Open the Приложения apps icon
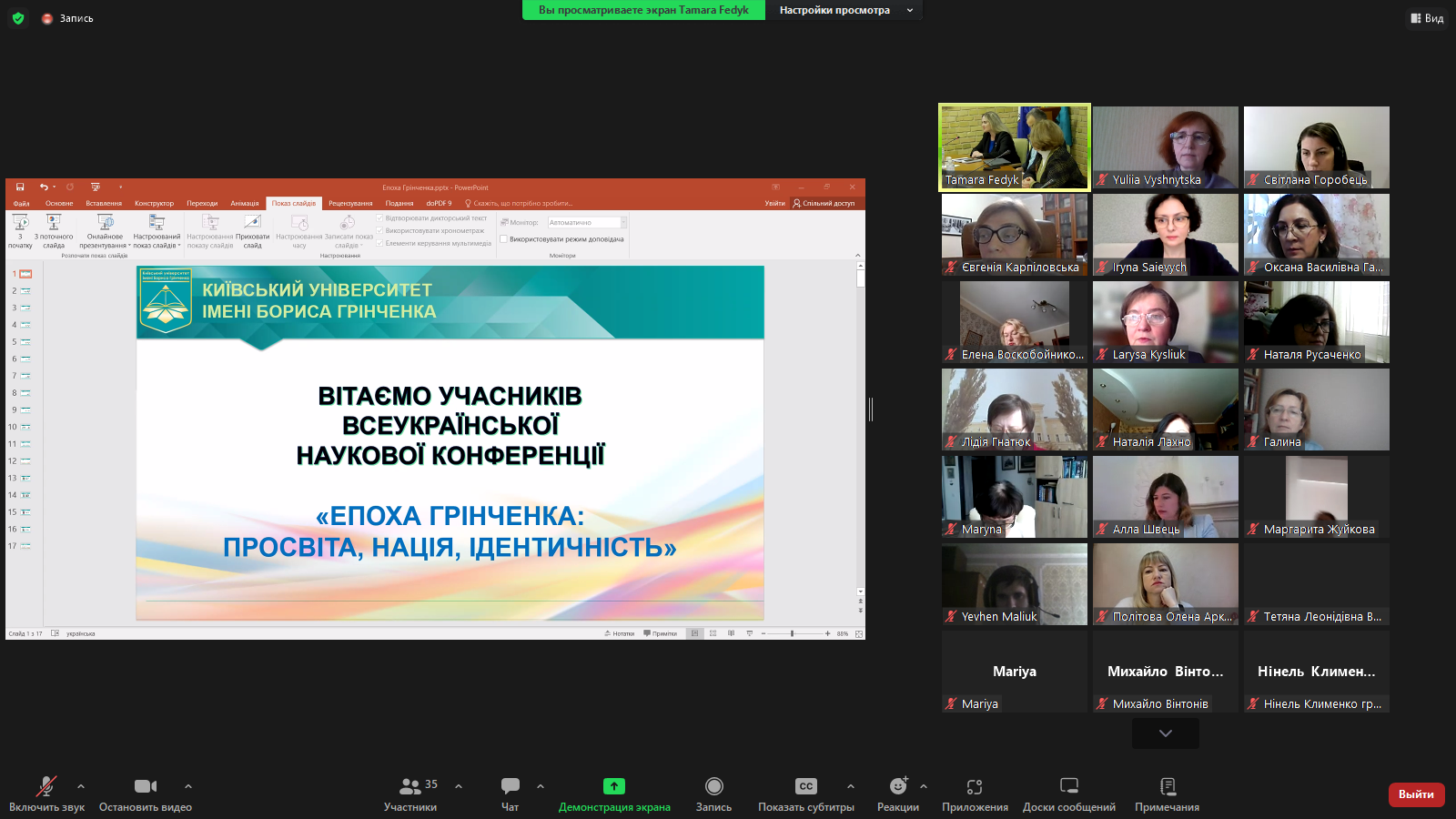Image resolution: width=1456 pixels, height=819 pixels. pos(975,786)
